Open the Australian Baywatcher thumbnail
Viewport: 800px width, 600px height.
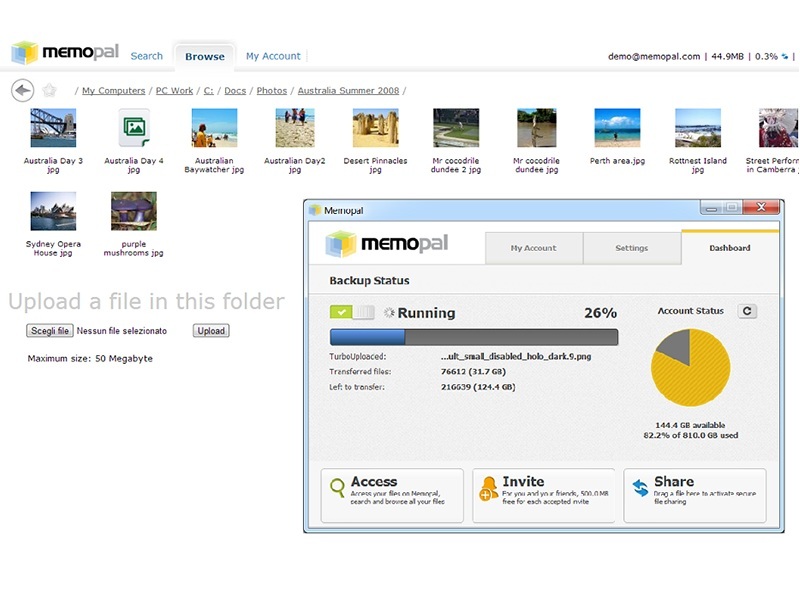(214, 128)
